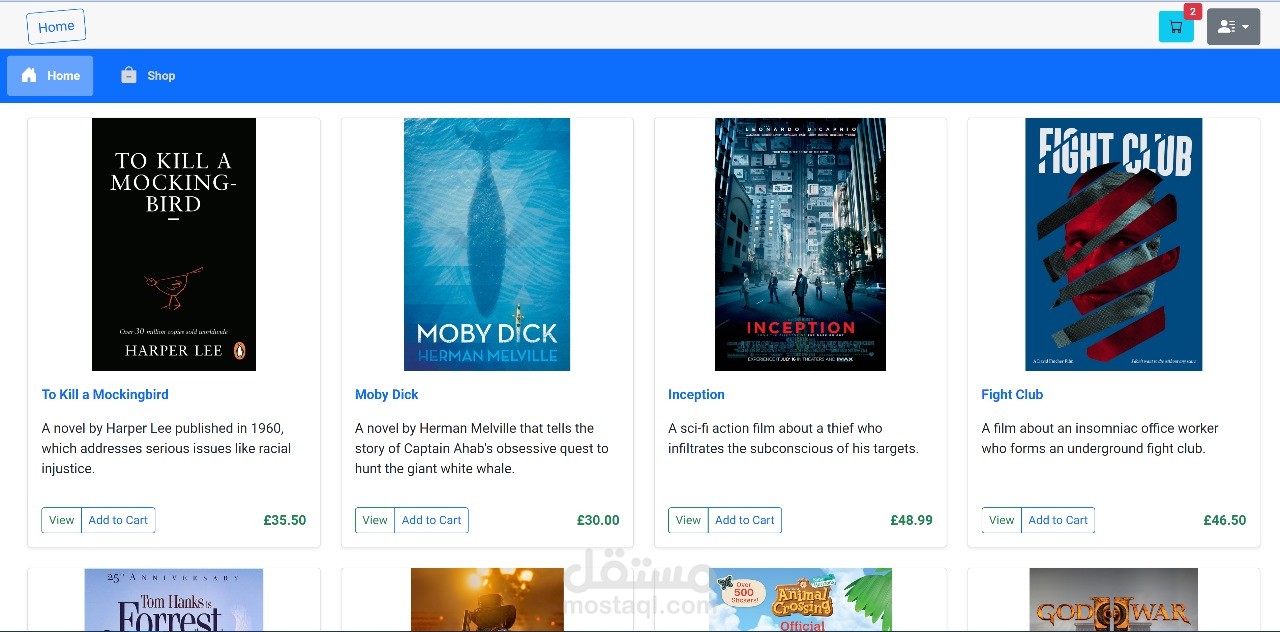Click the red cart badge showing 2

pyautogui.click(x=1192, y=12)
